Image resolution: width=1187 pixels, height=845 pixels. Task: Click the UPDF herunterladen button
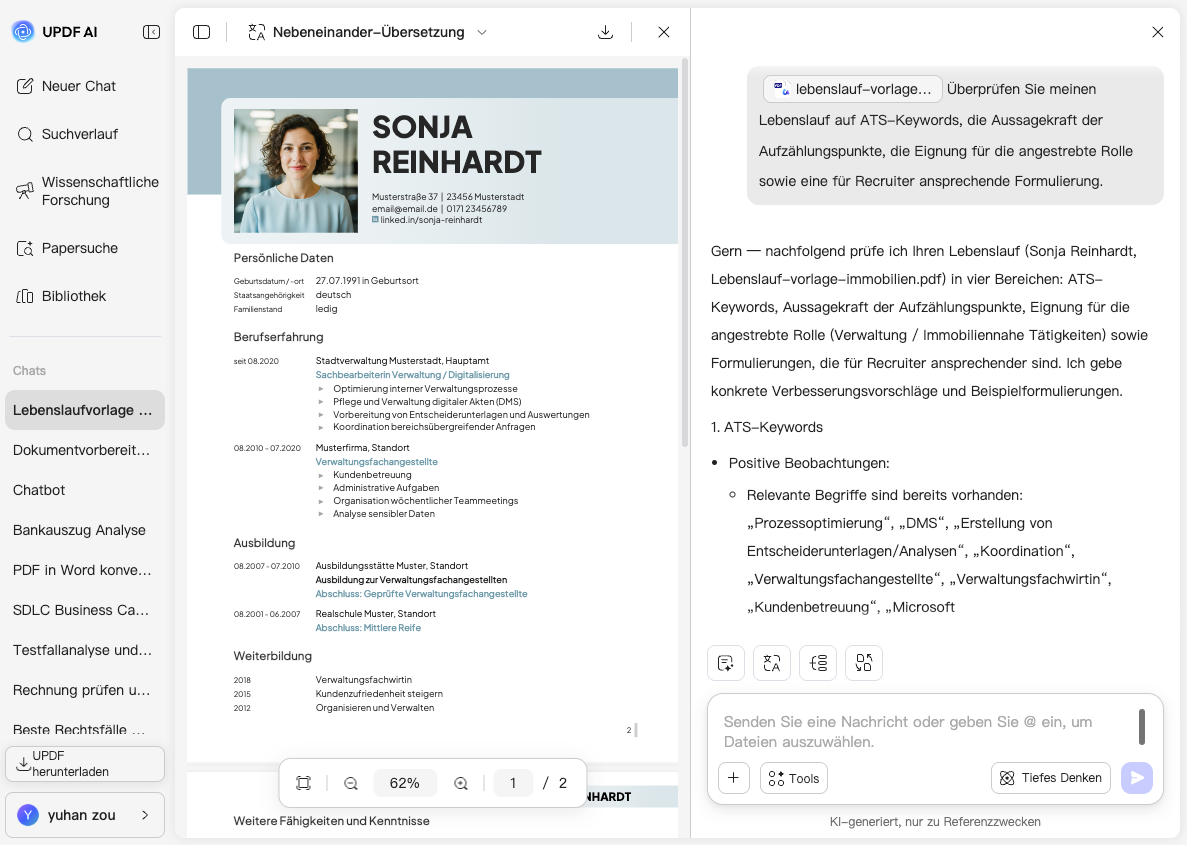85,764
